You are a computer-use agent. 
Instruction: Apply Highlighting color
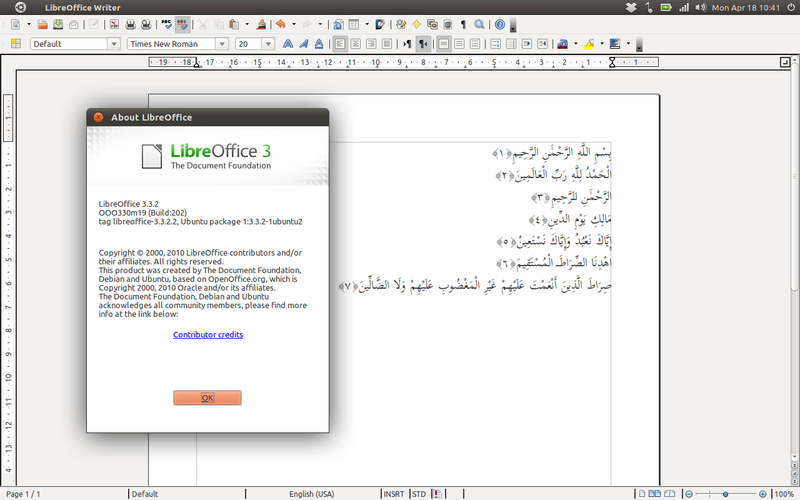589,44
